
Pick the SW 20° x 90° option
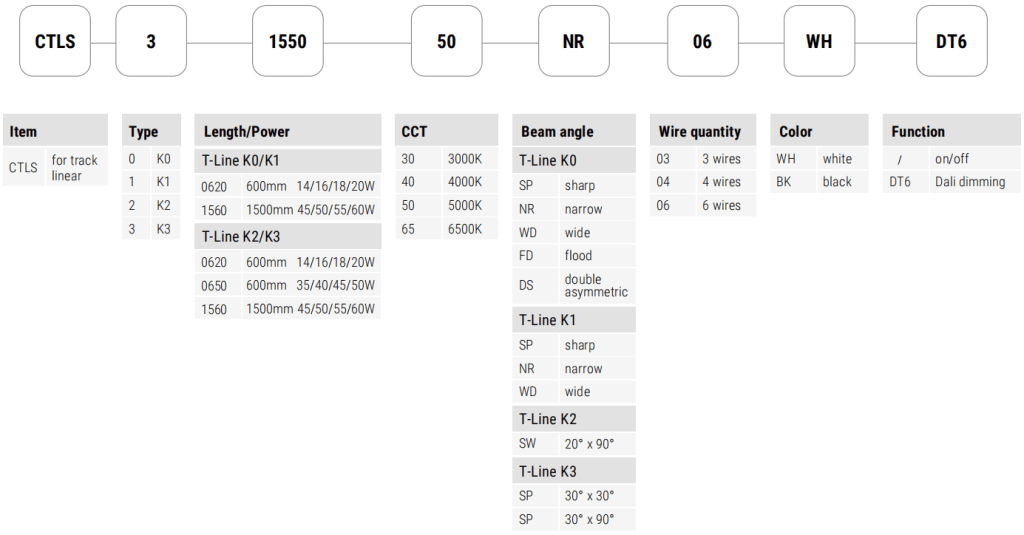click(x=573, y=444)
